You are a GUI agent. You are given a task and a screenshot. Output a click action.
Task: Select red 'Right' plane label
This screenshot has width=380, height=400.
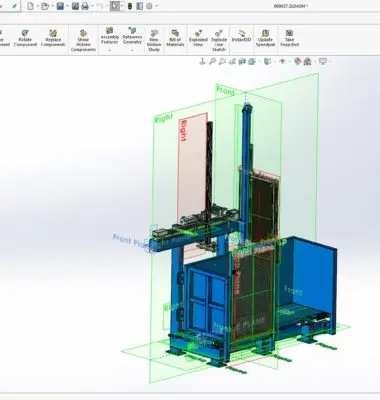click(x=183, y=131)
